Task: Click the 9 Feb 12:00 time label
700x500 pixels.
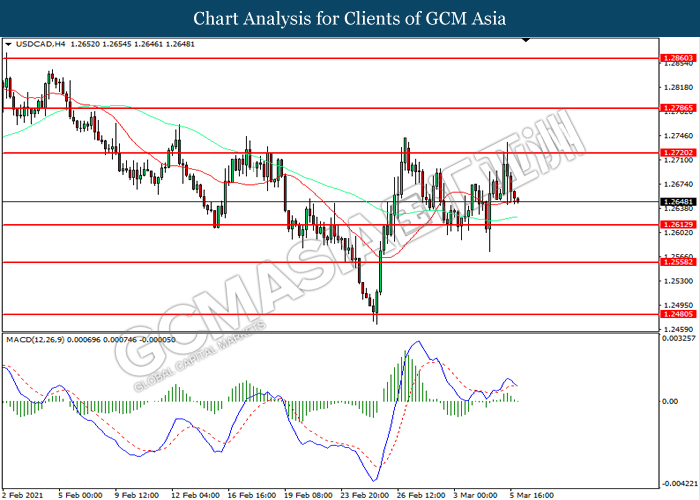Action: (137, 495)
